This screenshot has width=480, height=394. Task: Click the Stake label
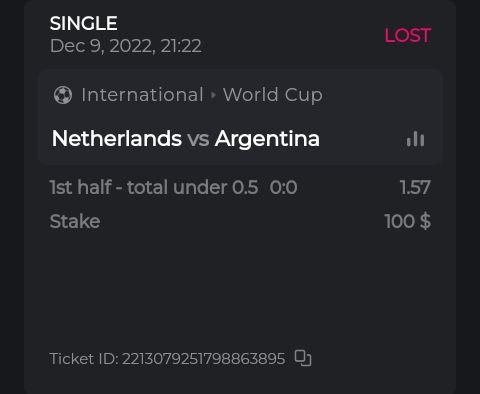coord(75,221)
